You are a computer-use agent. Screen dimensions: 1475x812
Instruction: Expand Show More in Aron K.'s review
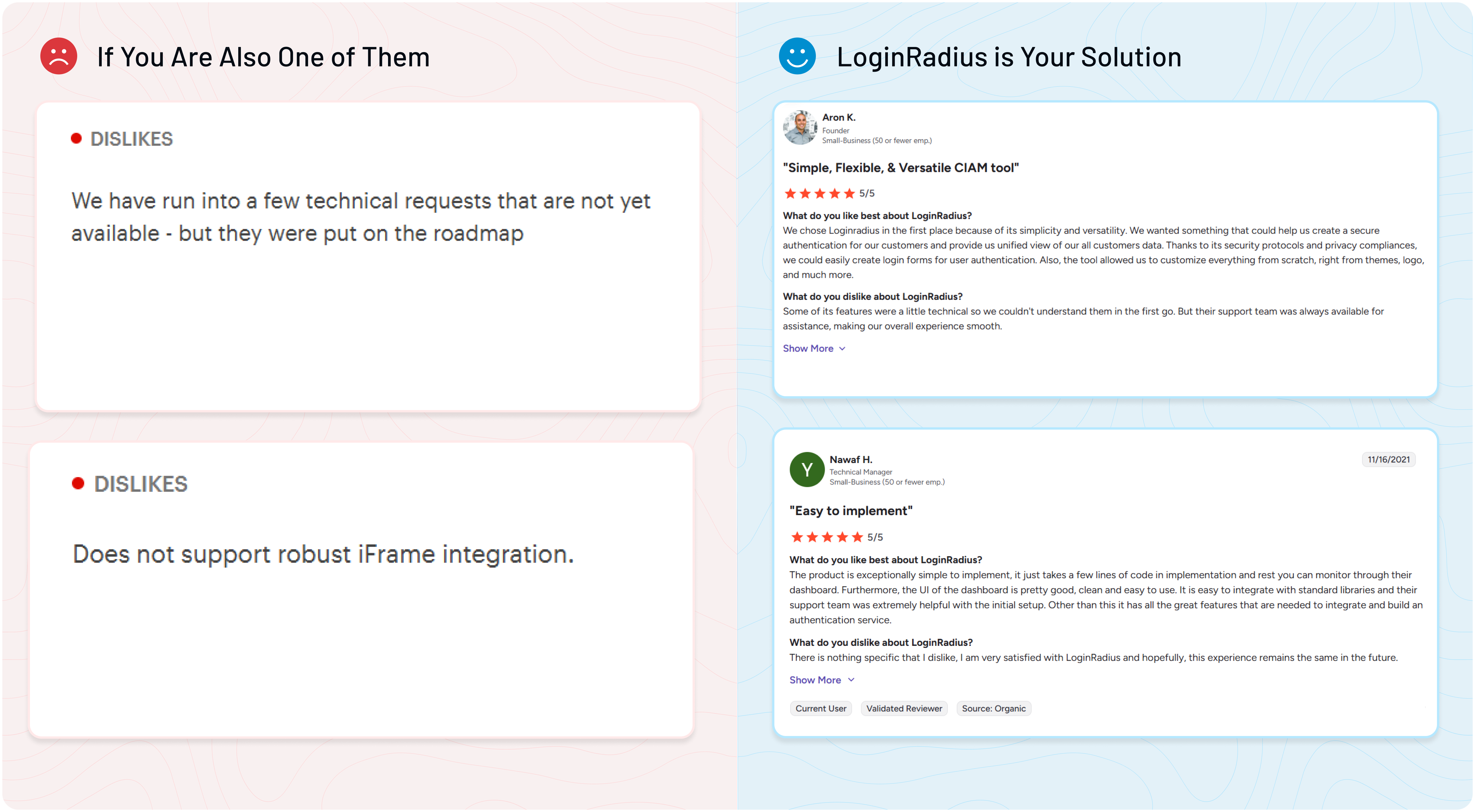pos(808,348)
